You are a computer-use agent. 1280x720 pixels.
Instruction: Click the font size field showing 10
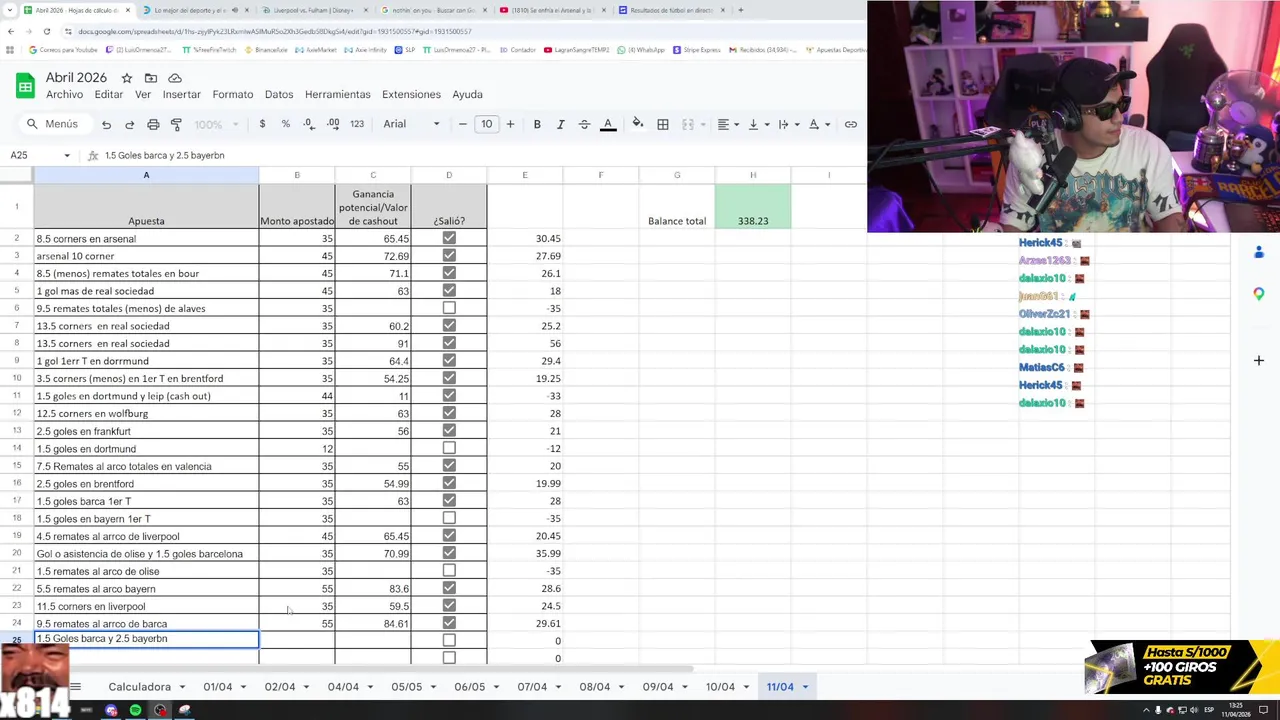point(486,124)
